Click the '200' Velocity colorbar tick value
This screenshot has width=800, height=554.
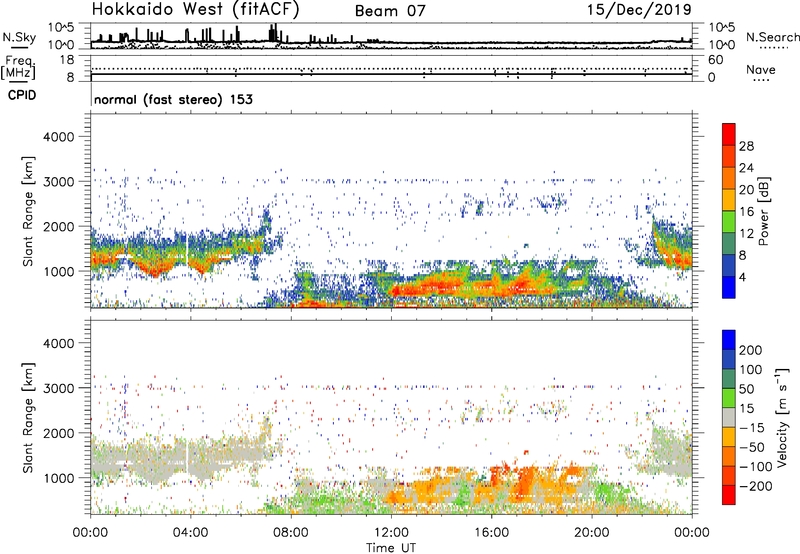[x=751, y=350]
